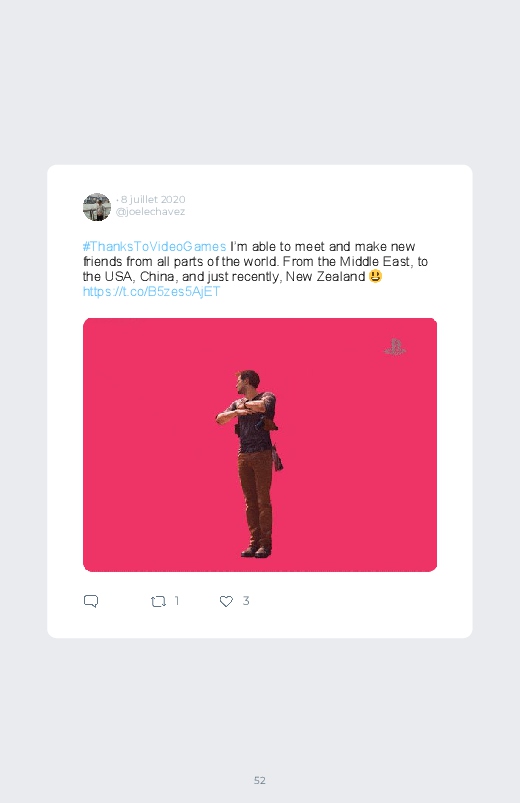Open the #ThanksToVideoGames hashtag
This screenshot has width=520, height=803.
[x=154, y=246]
